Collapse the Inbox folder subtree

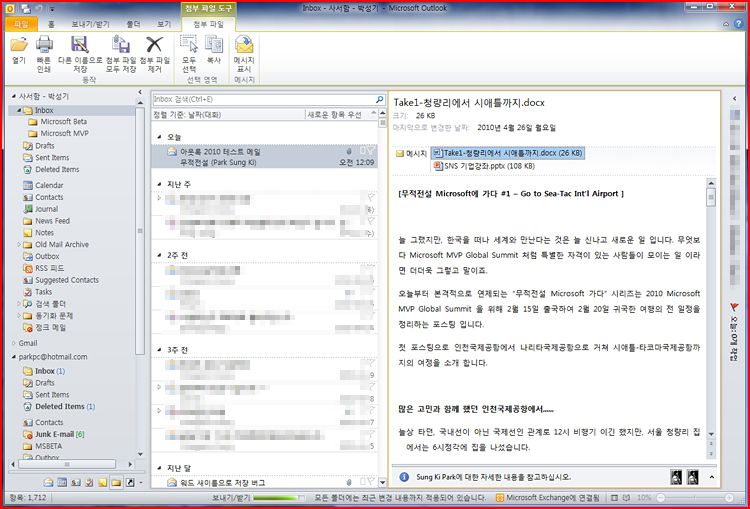pyautogui.click(x=19, y=111)
